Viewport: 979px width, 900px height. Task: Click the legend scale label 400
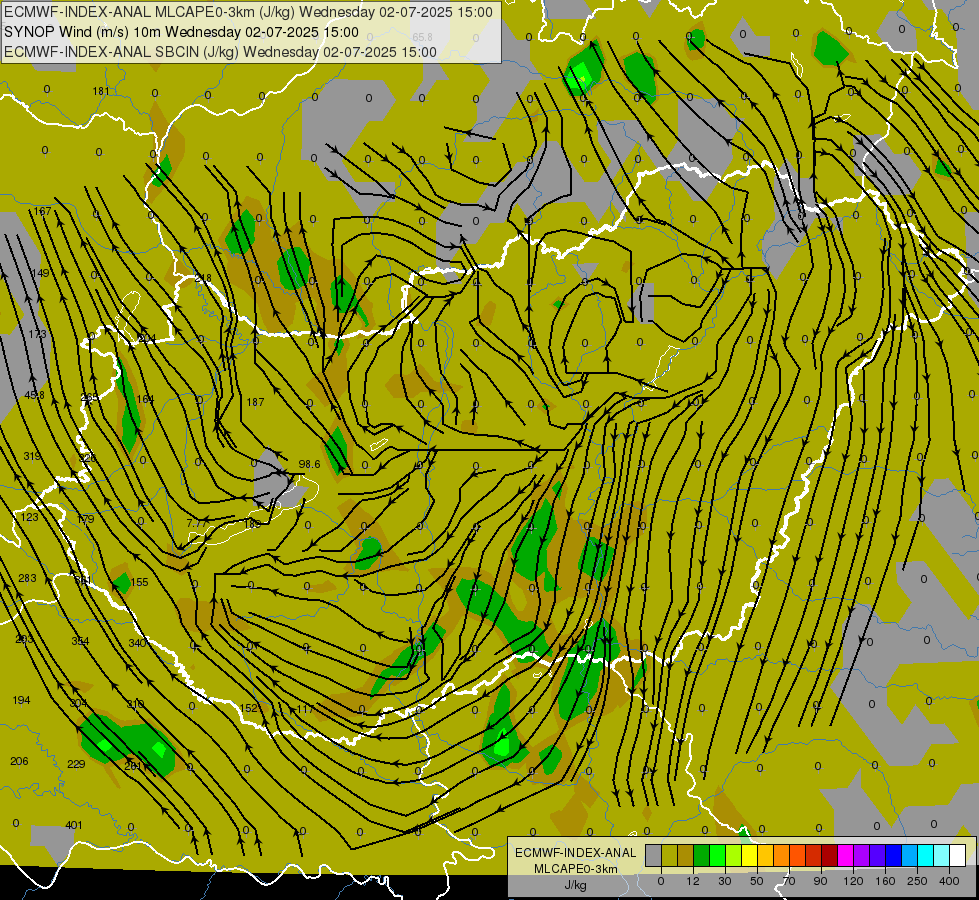tap(949, 881)
